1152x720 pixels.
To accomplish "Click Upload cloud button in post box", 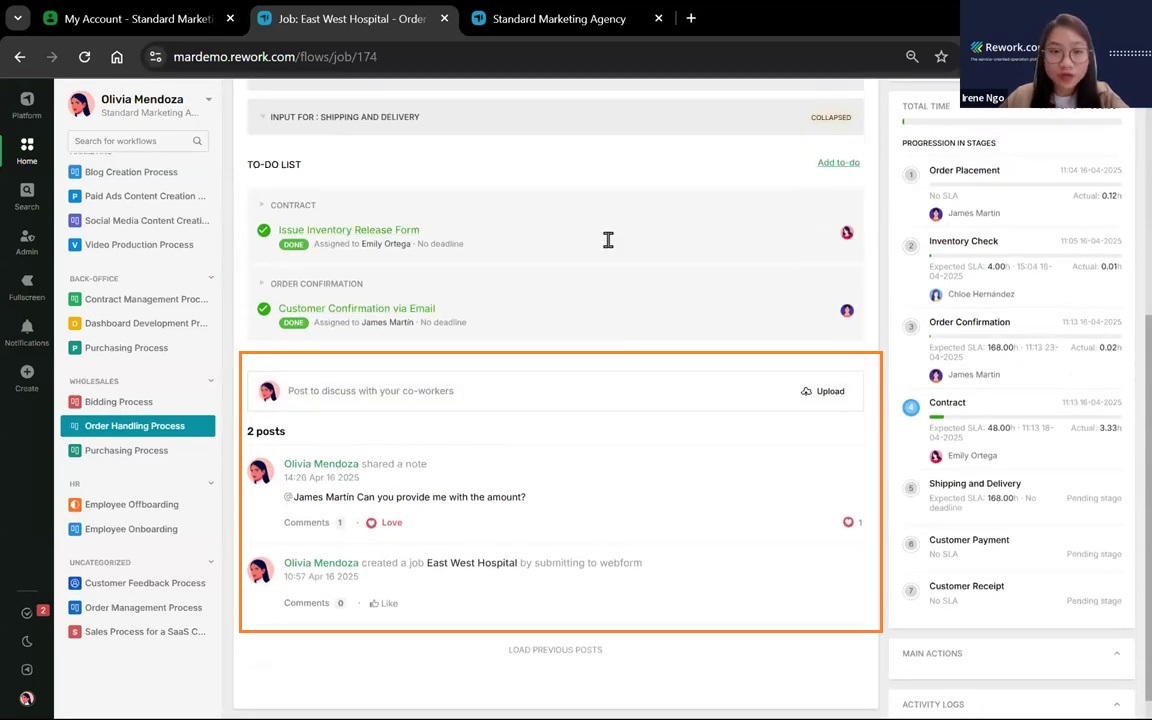I will coord(823,391).
